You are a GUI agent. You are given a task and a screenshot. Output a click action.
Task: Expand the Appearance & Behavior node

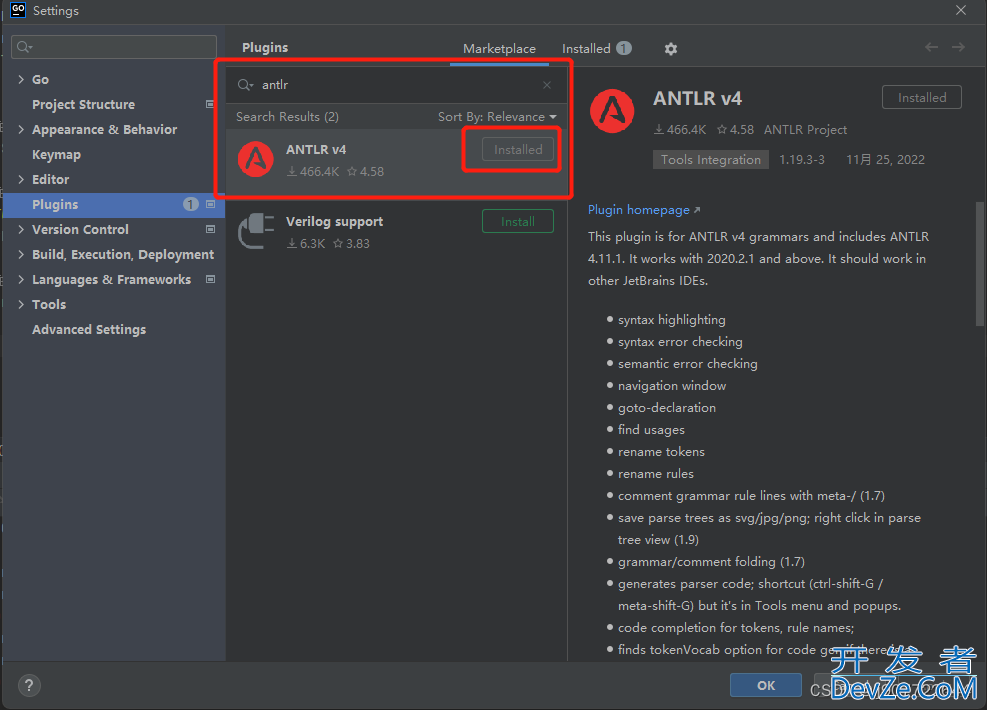21,130
